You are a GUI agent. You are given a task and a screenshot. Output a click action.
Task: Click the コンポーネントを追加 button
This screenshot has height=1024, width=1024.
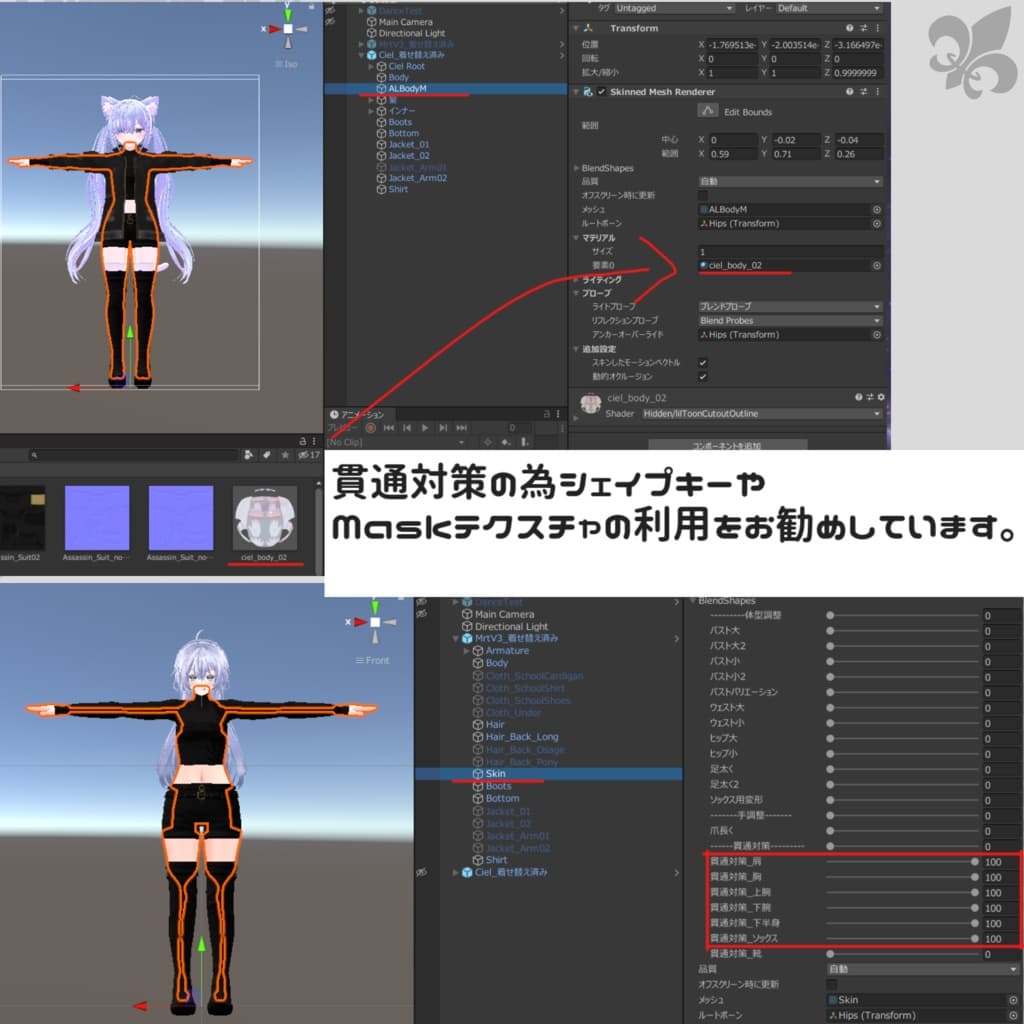728,445
